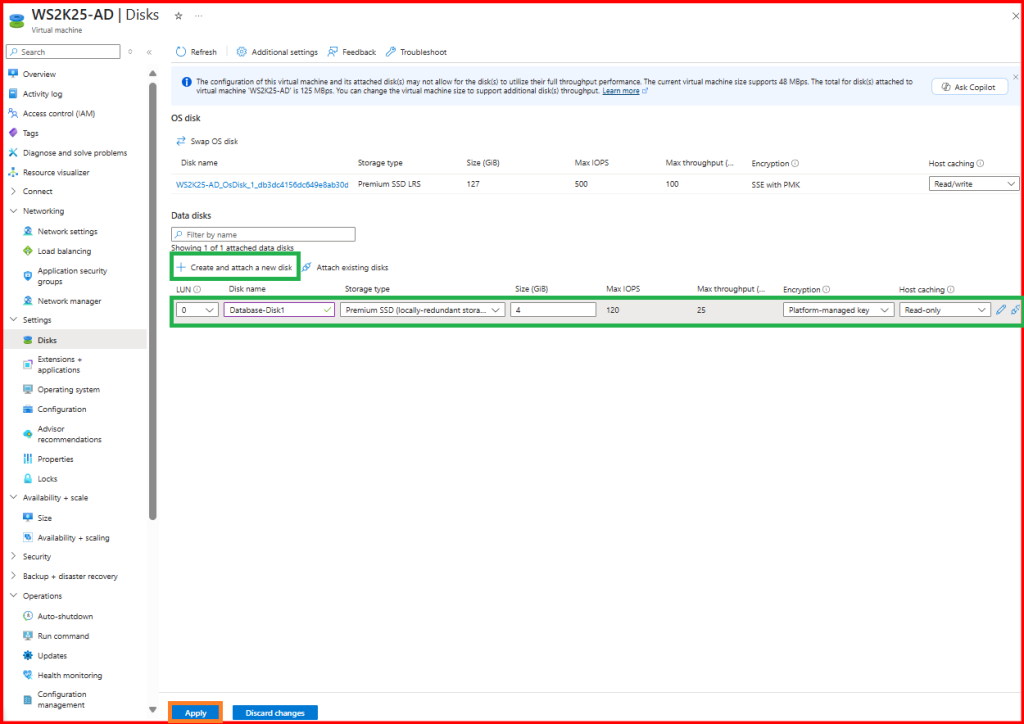
Task: Collapse the sidebar using double chevron
Action: [x=149, y=52]
